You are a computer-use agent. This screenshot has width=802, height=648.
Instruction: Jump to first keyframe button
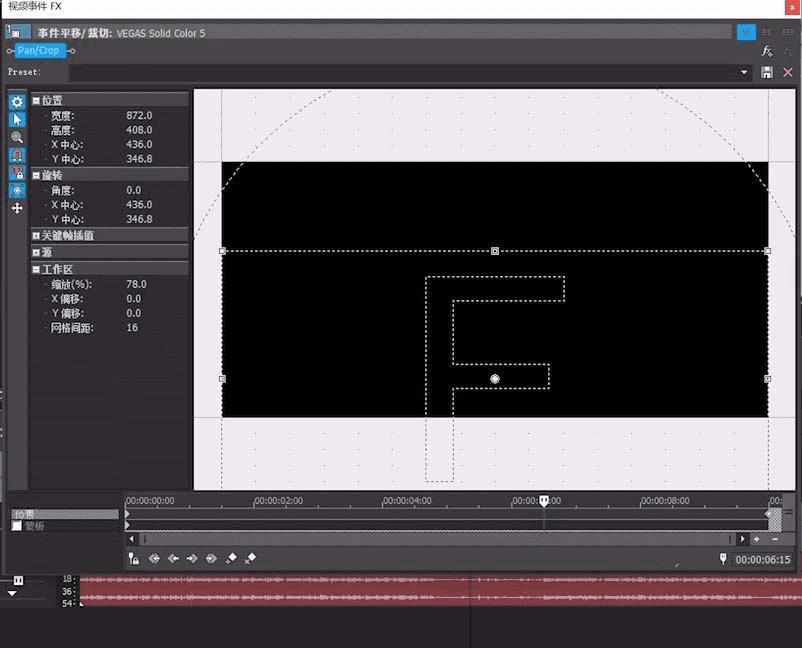154,558
